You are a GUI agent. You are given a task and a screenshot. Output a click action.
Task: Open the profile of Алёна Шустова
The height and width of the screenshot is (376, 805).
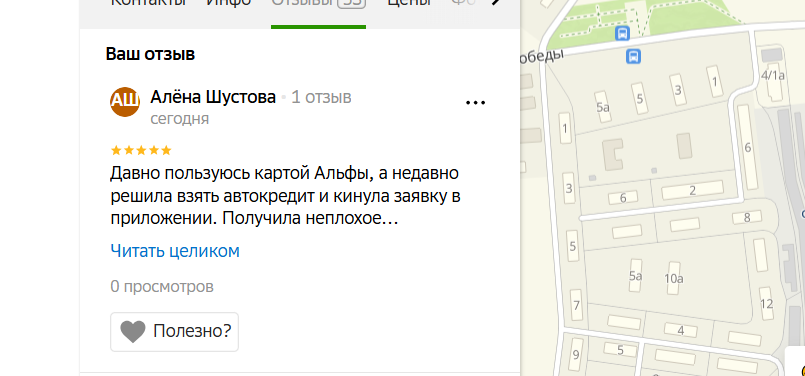tap(213, 97)
